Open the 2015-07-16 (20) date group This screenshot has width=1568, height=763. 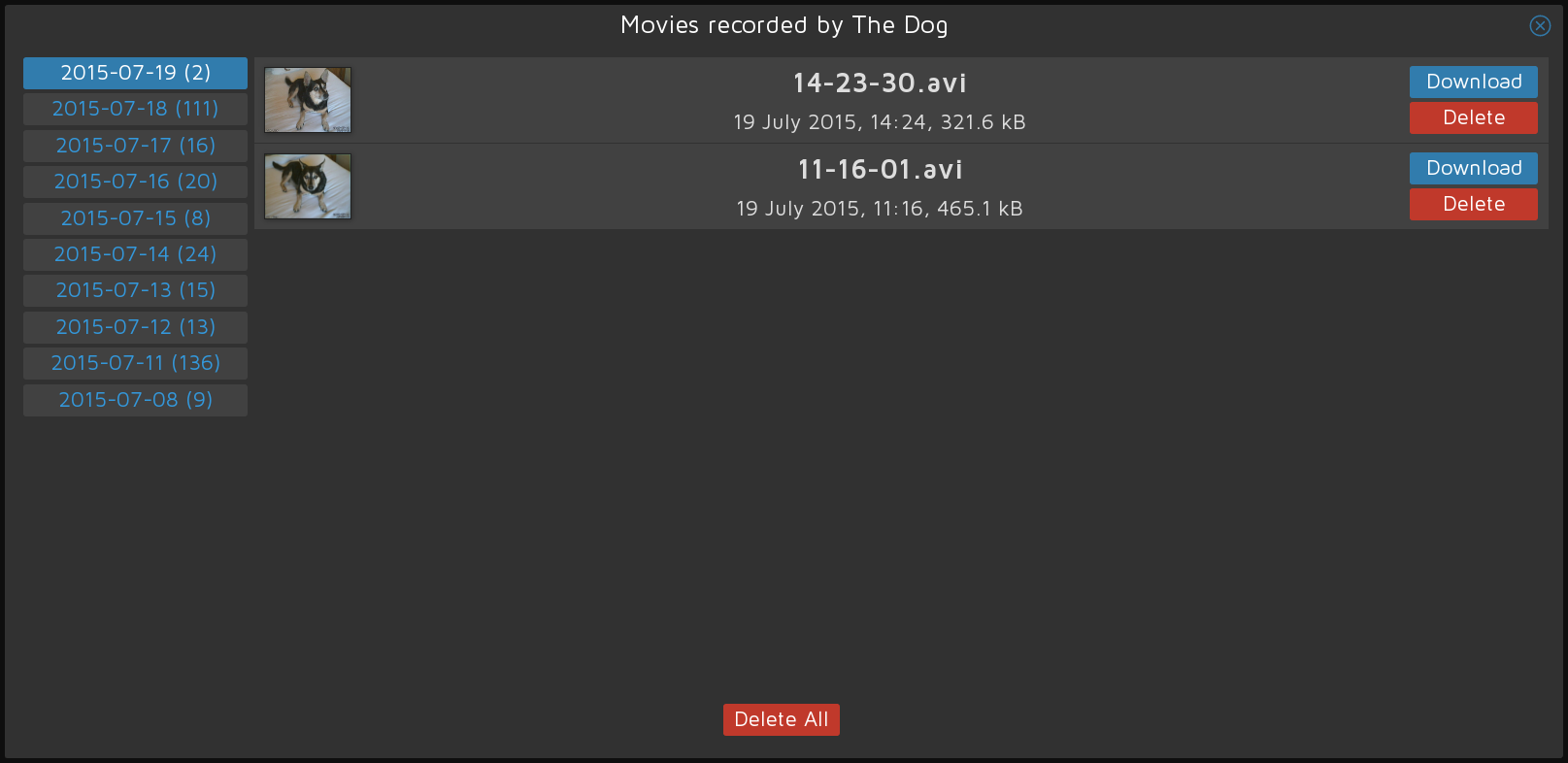136,182
